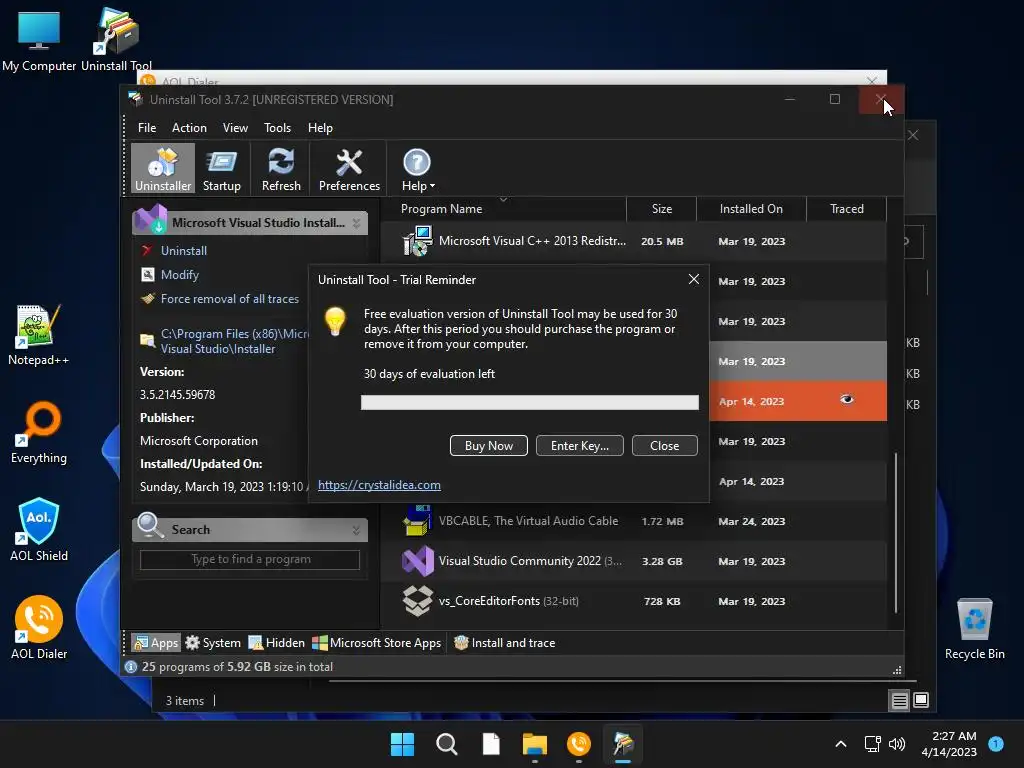Switch to AOL Dialer in taskbar
Image resolution: width=1024 pixels, height=768 pixels.
579,744
